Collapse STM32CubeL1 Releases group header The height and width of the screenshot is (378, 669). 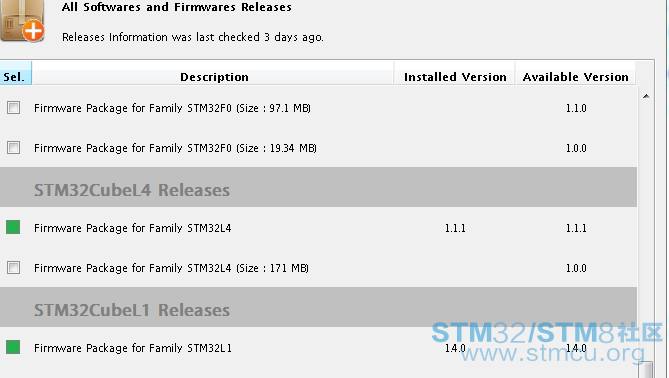point(318,307)
